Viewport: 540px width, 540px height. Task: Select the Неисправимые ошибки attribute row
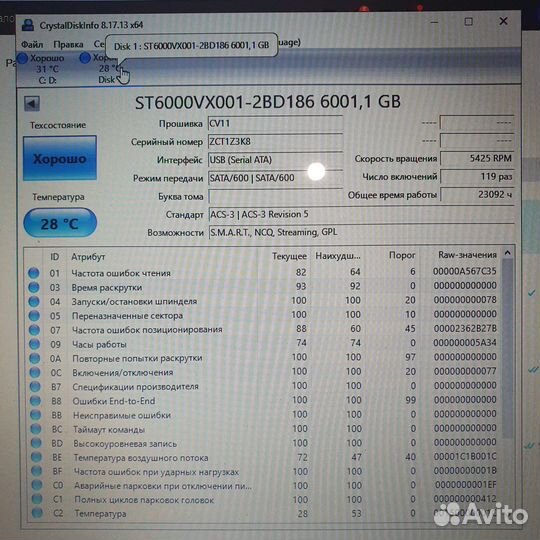pyautogui.click(x=263, y=415)
